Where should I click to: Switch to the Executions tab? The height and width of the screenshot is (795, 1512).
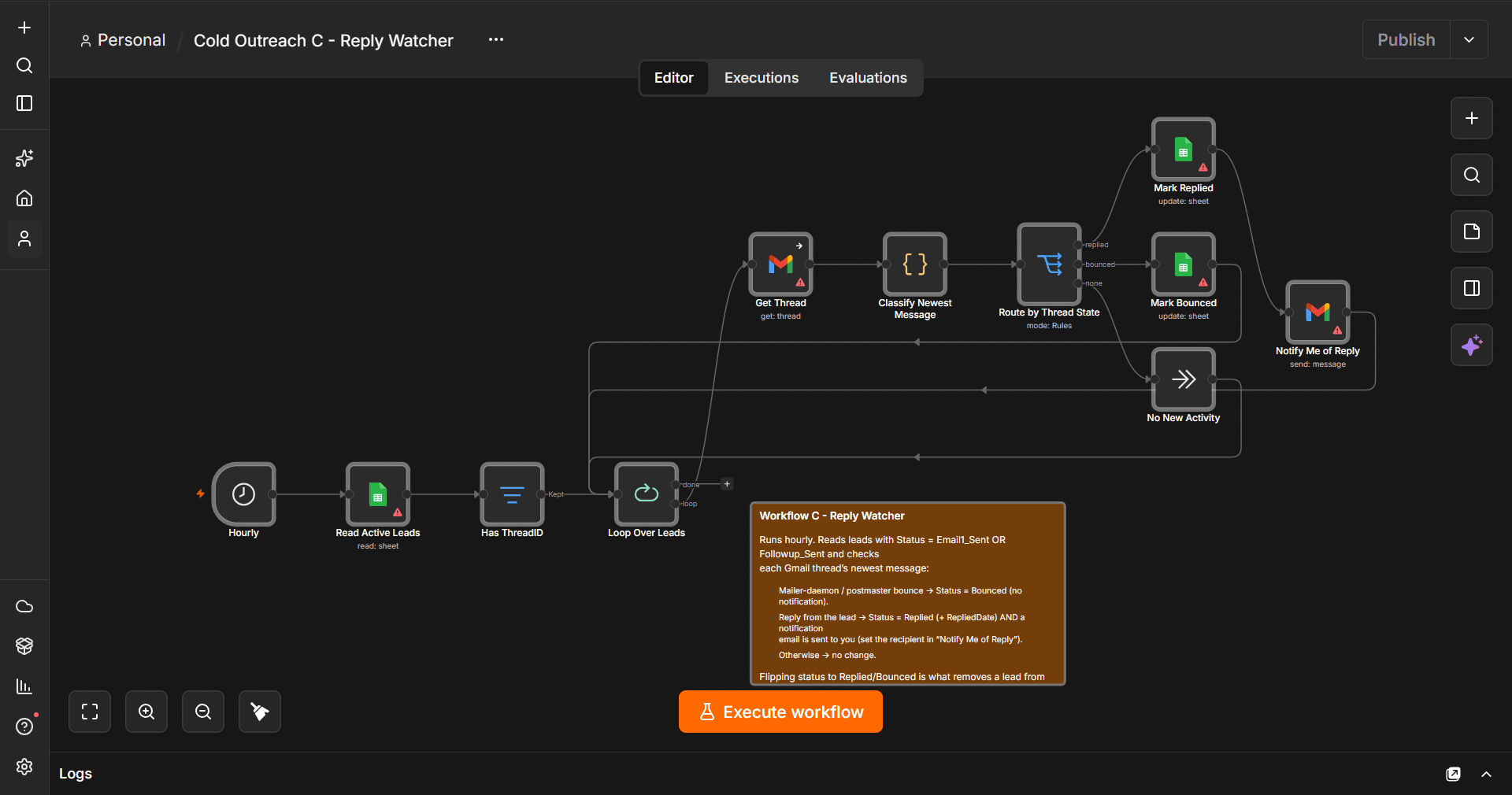coord(762,78)
